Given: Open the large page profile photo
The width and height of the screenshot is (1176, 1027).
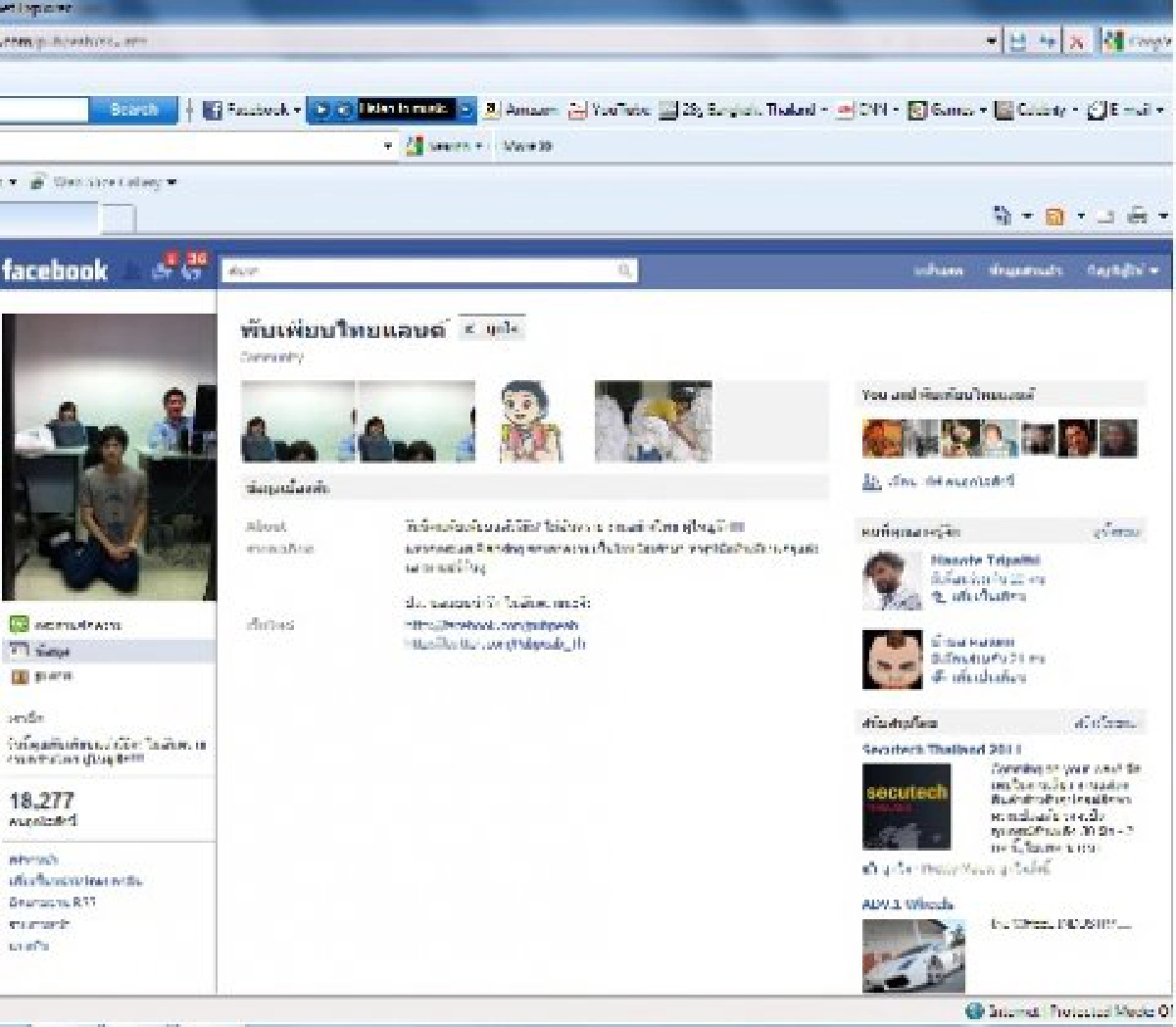Looking at the screenshot, I should coord(109,457).
